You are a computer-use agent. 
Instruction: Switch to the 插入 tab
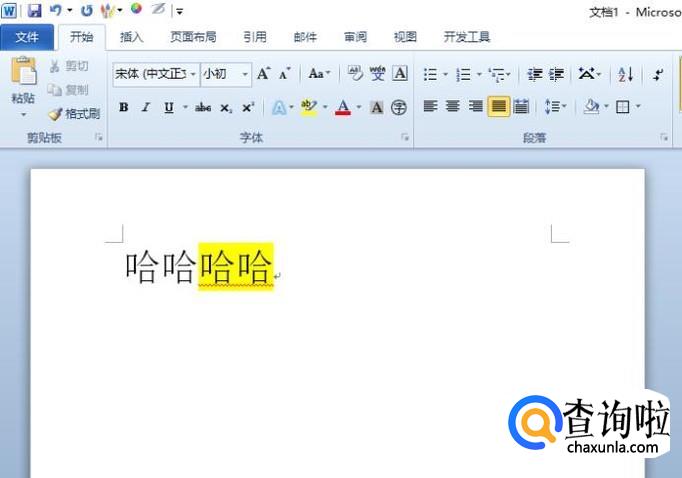pyautogui.click(x=131, y=37)
